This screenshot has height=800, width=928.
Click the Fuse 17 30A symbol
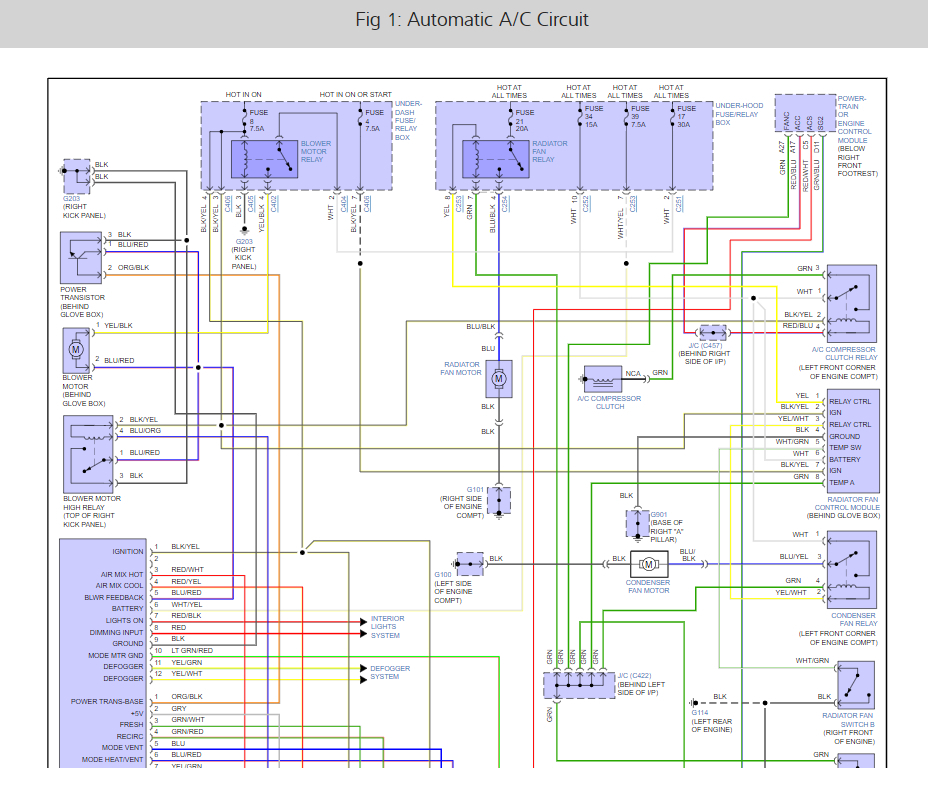673,117
